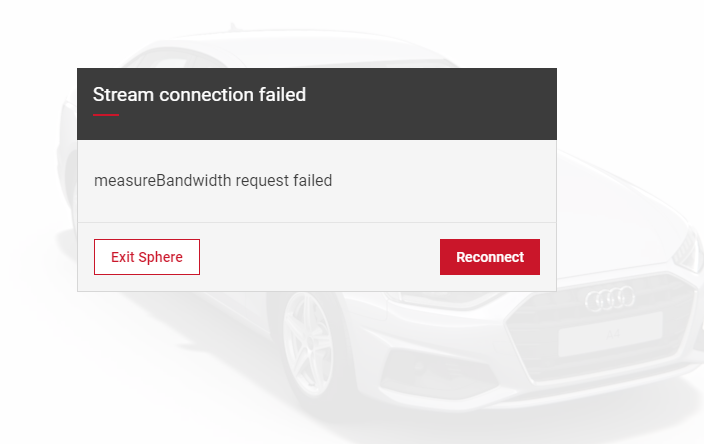This screenshot has width=704, height=444.
Task: Click empty footer area between both buttons
Action: [x=320, y=257]
